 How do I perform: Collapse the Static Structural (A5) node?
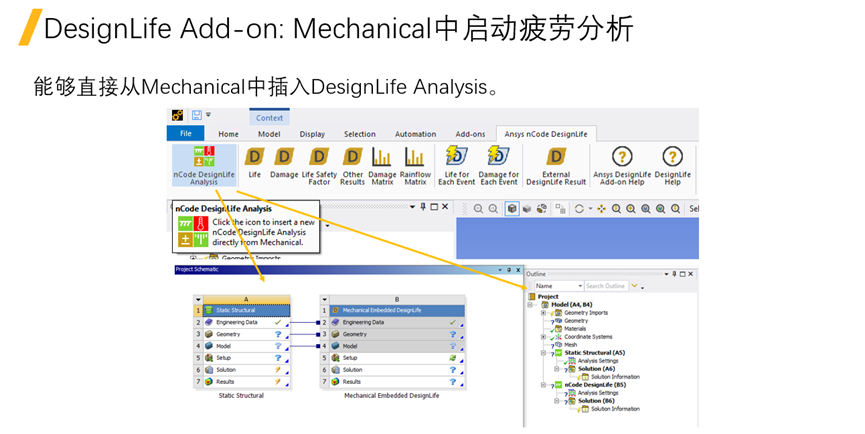click(543, 353)
